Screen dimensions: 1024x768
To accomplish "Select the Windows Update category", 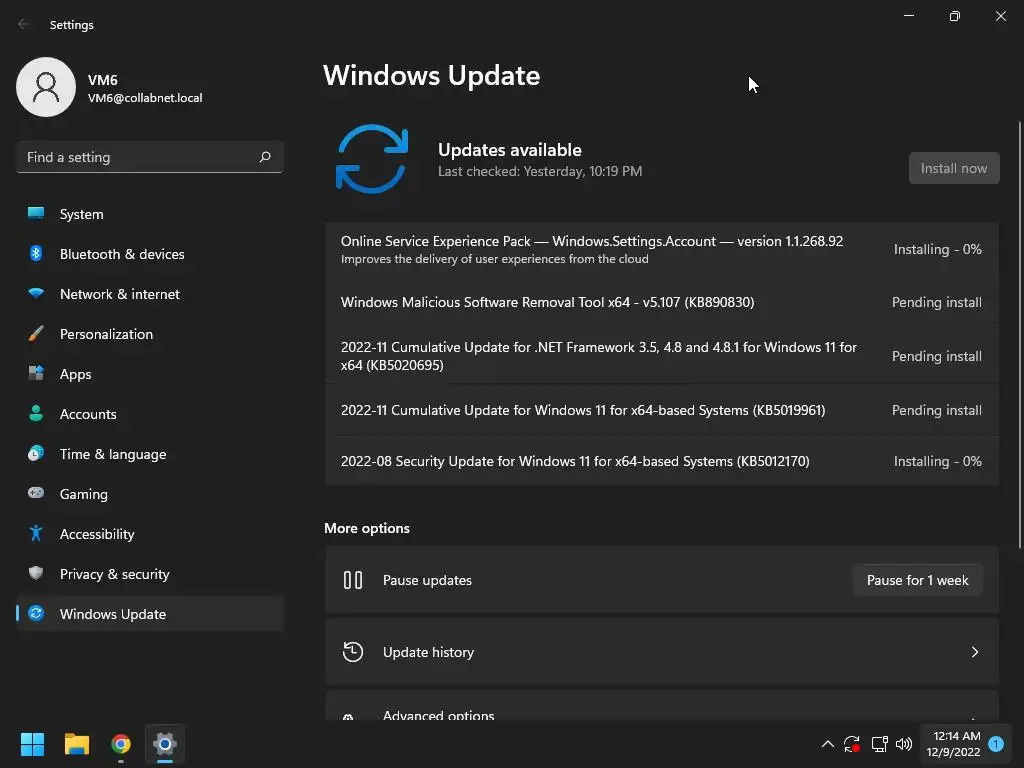I will [x=150, y=613].
